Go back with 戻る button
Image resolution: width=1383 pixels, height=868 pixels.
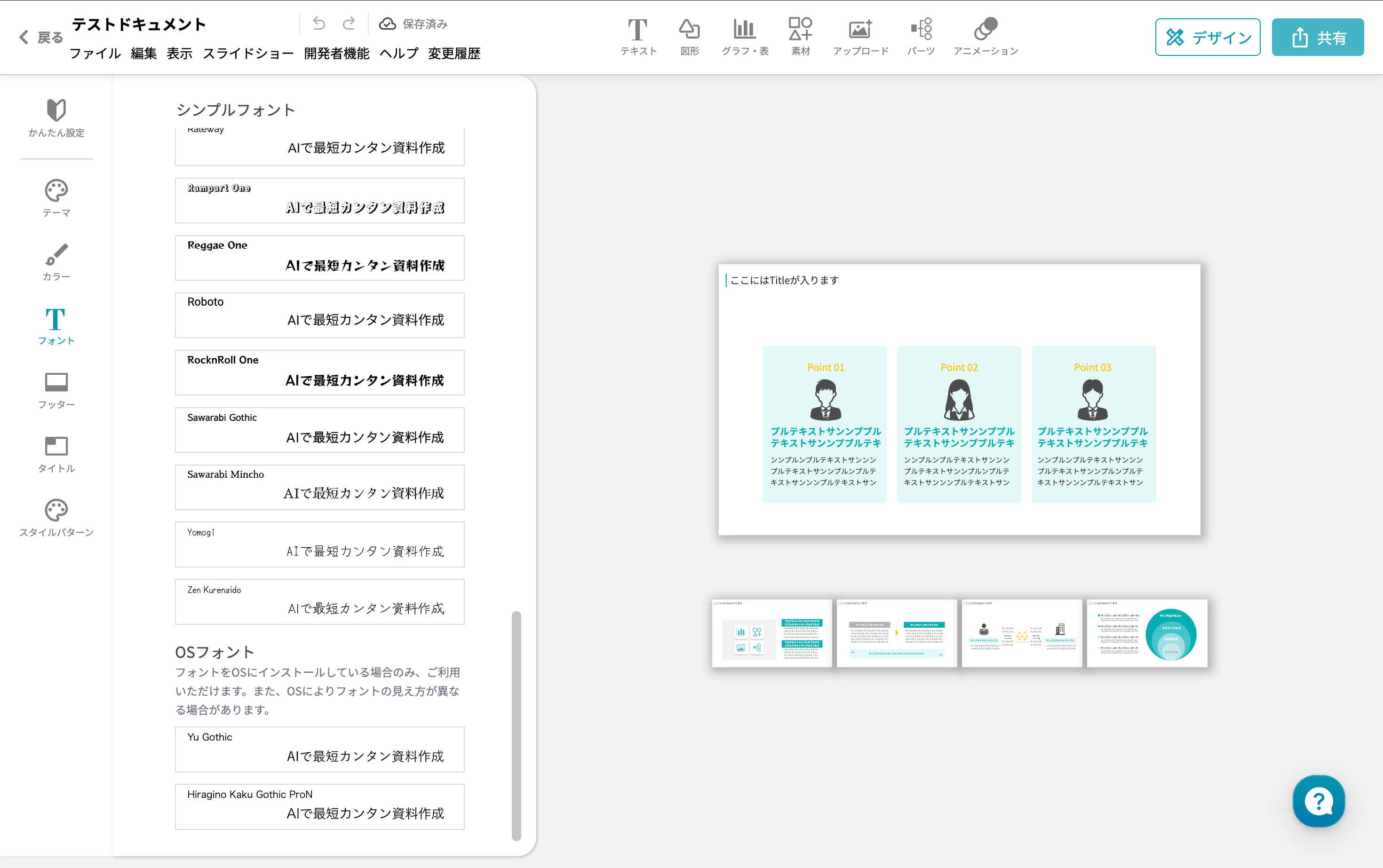[41, 37]
